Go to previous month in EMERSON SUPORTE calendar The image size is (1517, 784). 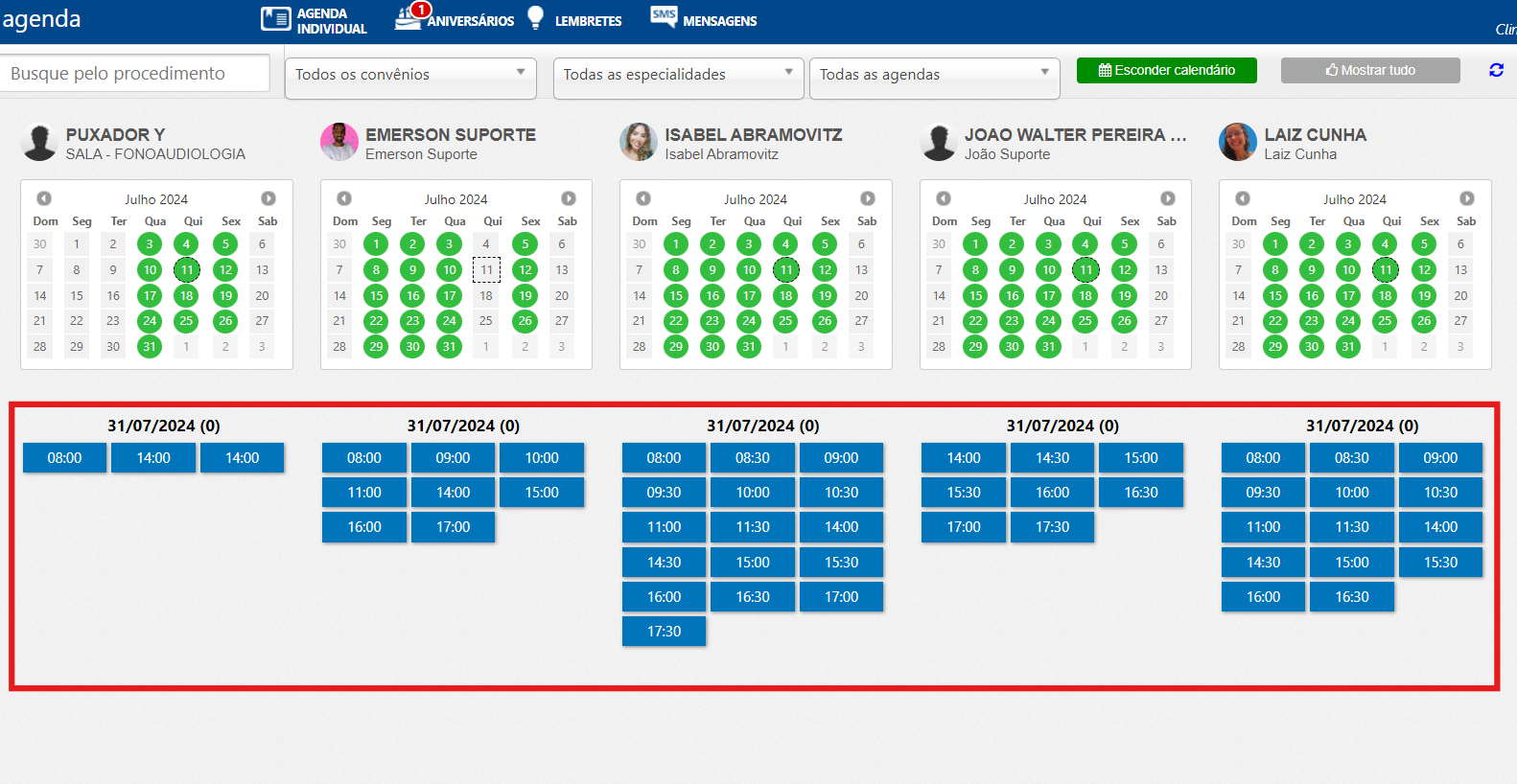pos(344,198)
